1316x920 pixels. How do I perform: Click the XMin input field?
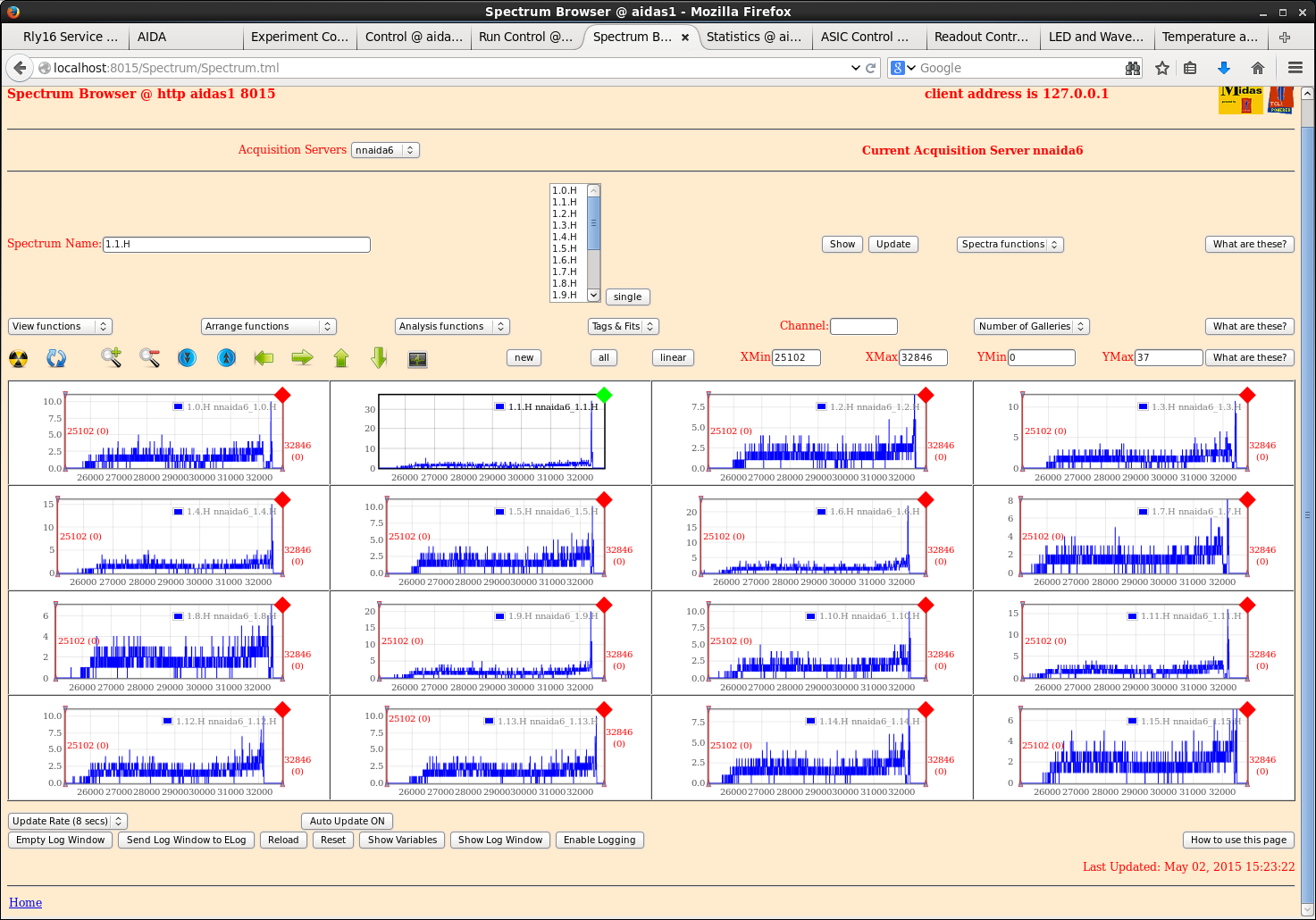pos(795,357)
